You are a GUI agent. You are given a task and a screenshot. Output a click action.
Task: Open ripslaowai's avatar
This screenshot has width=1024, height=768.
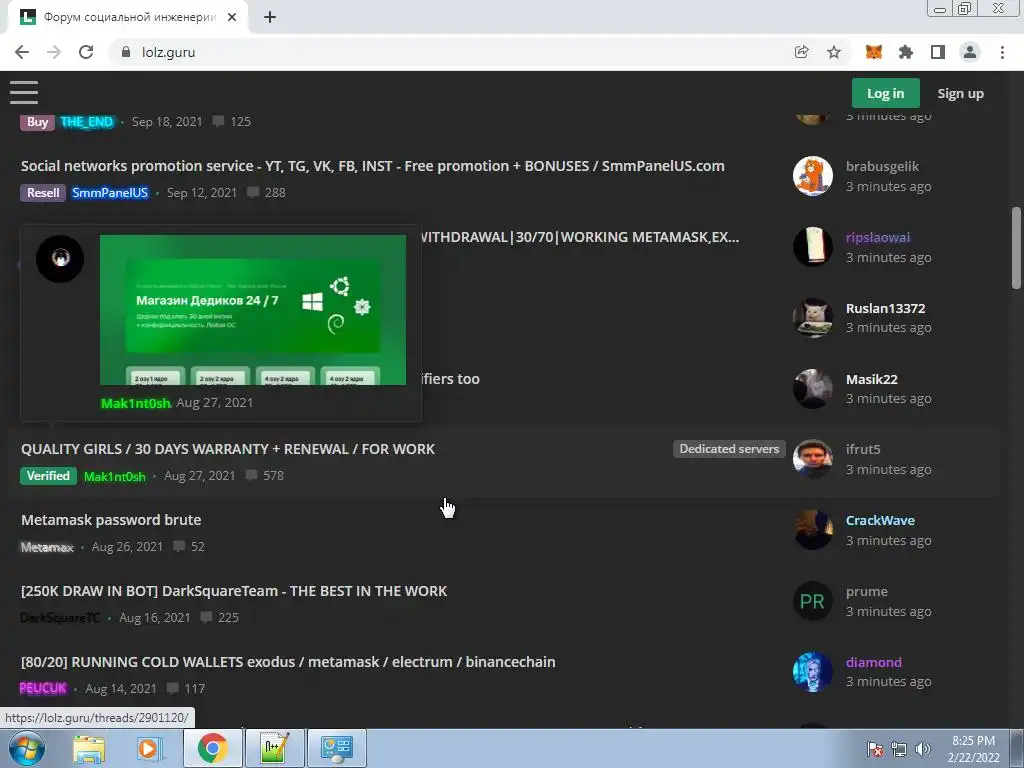(812, 247)
